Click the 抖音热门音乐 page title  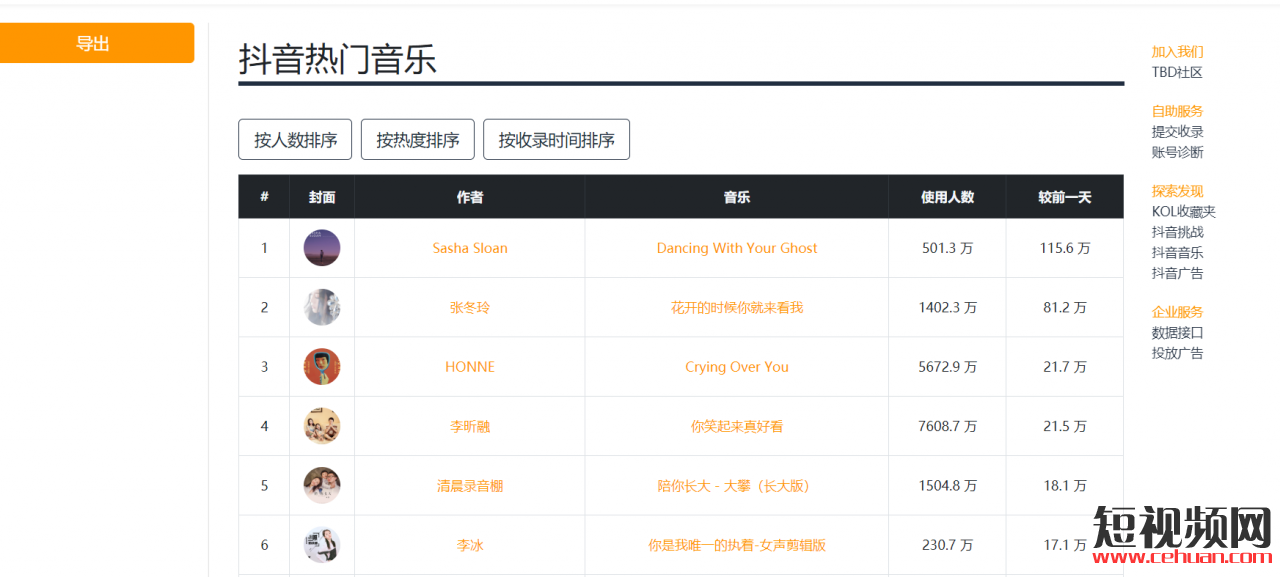tap(338, 59)
